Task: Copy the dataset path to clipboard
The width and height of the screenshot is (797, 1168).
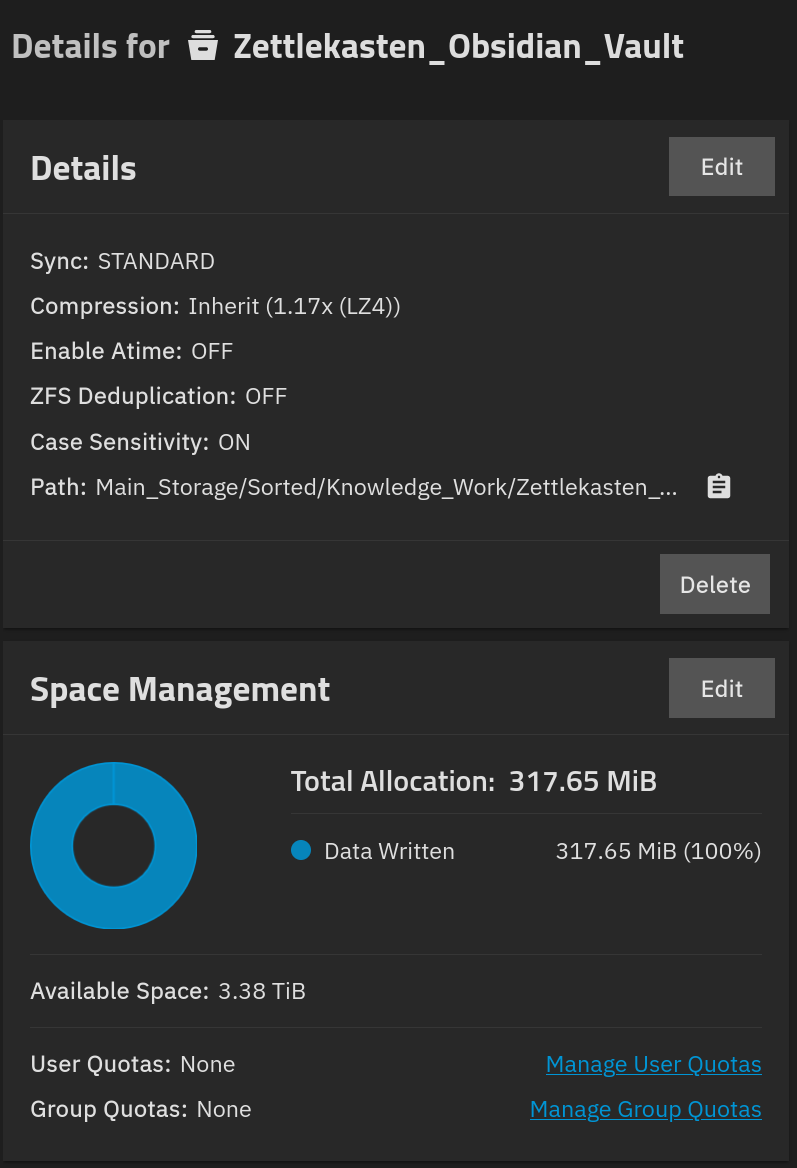Action: click(x=719, y=486)
